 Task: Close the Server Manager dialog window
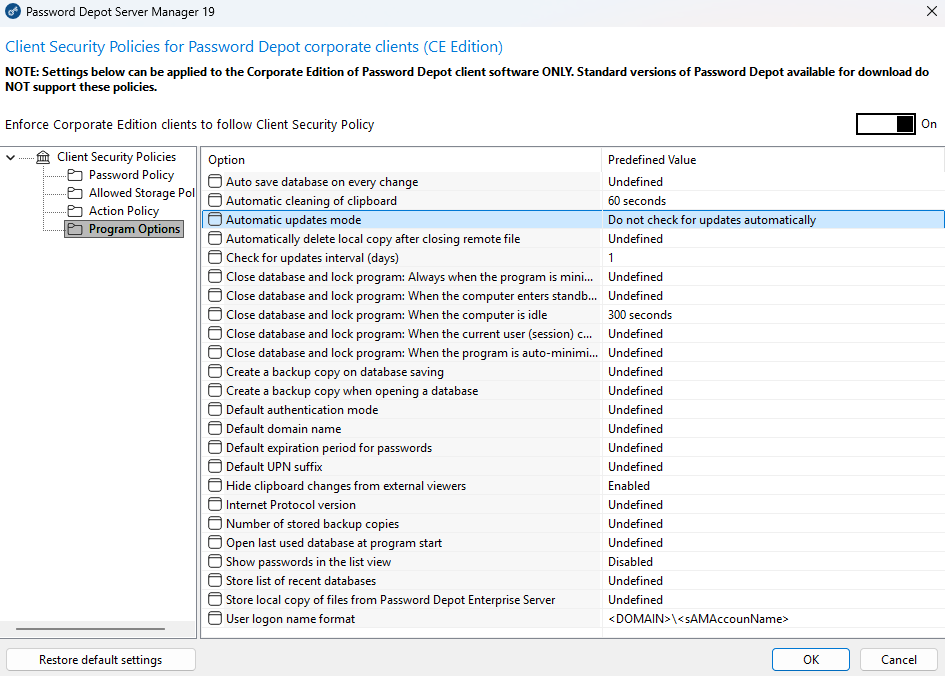click(931, 11)
